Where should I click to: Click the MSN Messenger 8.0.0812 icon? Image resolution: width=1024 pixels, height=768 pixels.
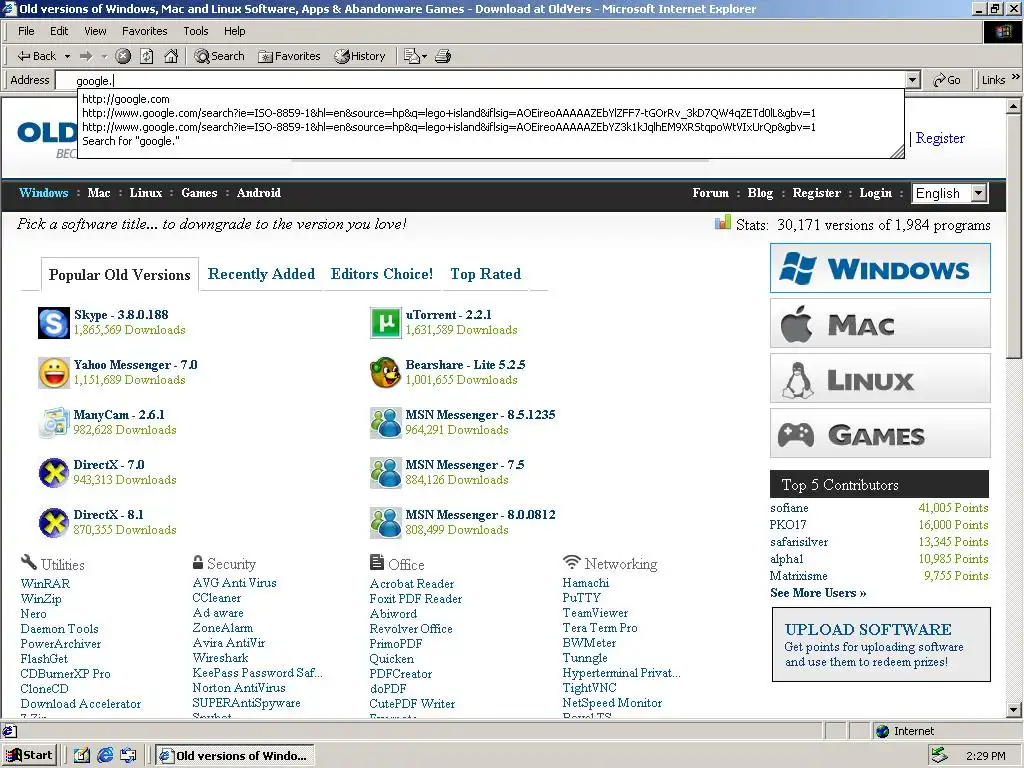[386, 523]
